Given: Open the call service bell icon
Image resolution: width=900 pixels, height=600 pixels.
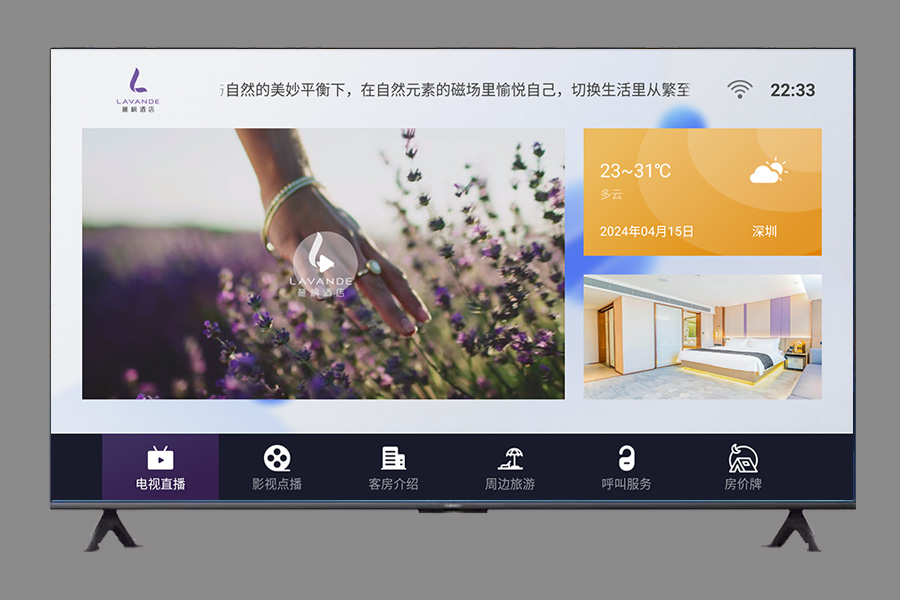Looking at the screenshot, I should pos(626,458).
